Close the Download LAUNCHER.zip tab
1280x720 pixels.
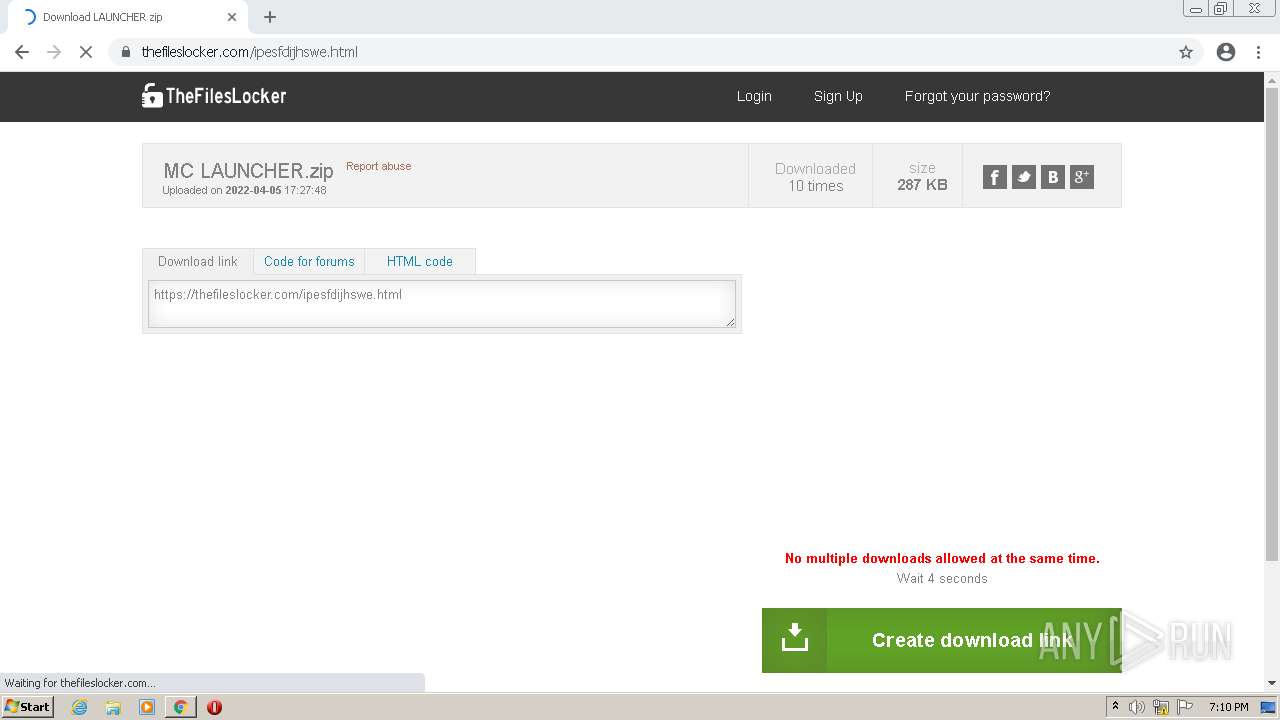[232, 17]
